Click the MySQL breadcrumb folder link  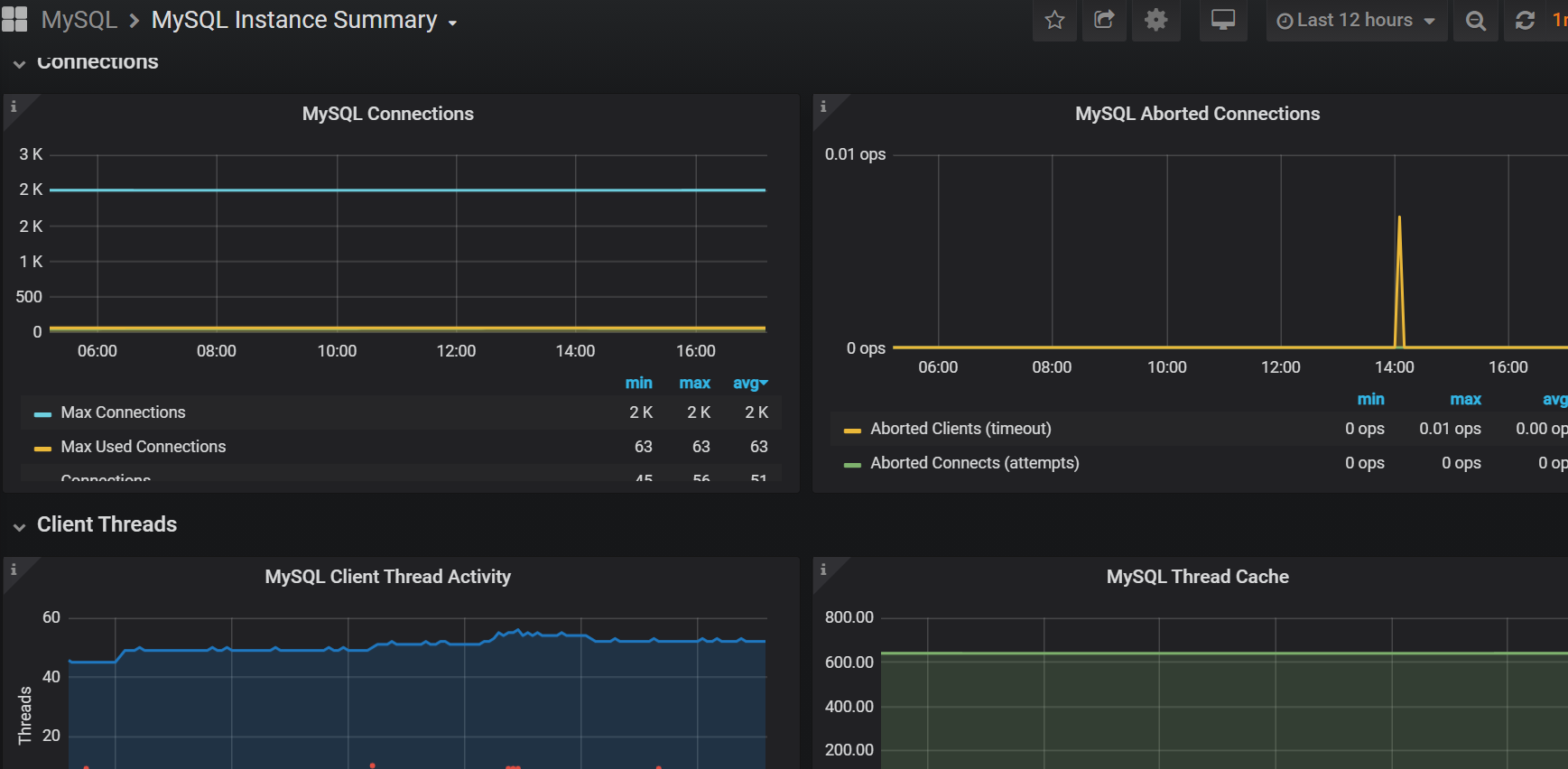(79, 20)
